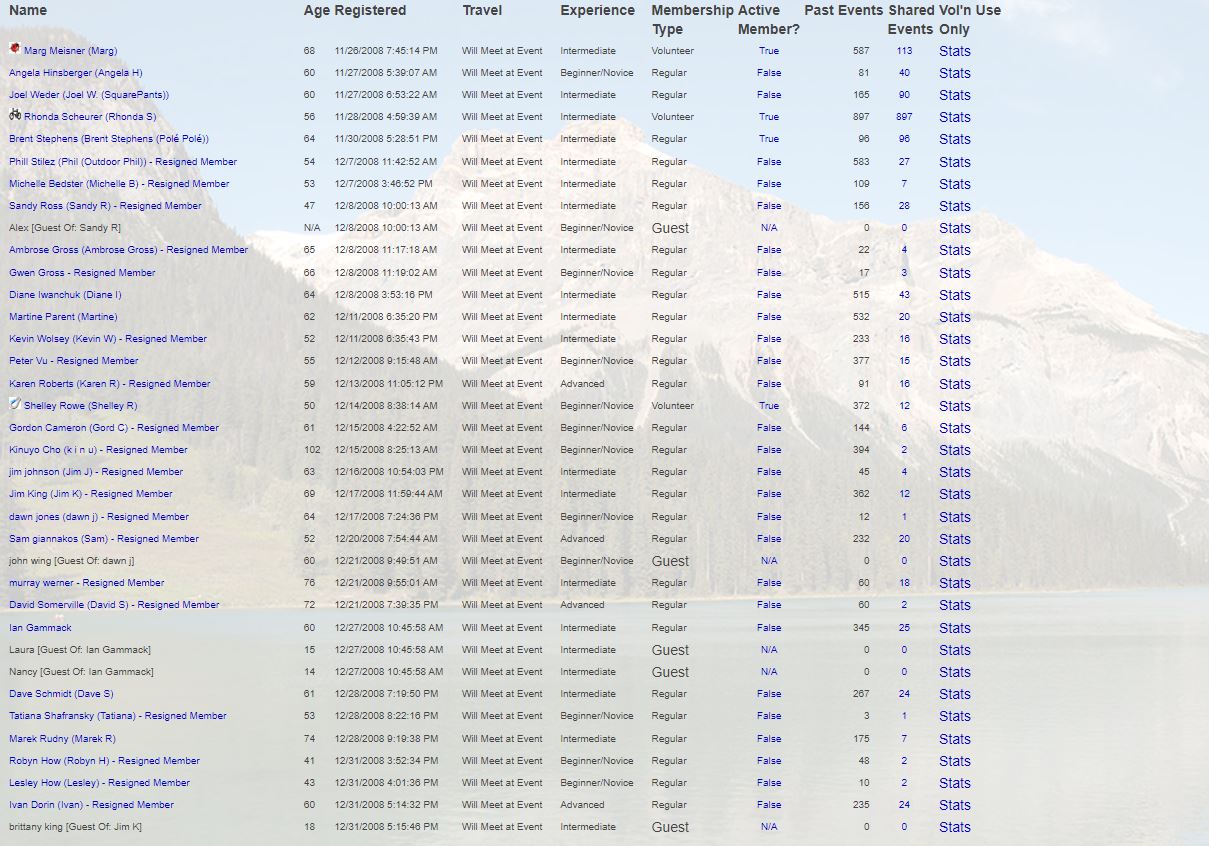Open Stats for Joel Weder
Image resolution: width=1209 pixels, height=846 pixels.
pos(954,95)
